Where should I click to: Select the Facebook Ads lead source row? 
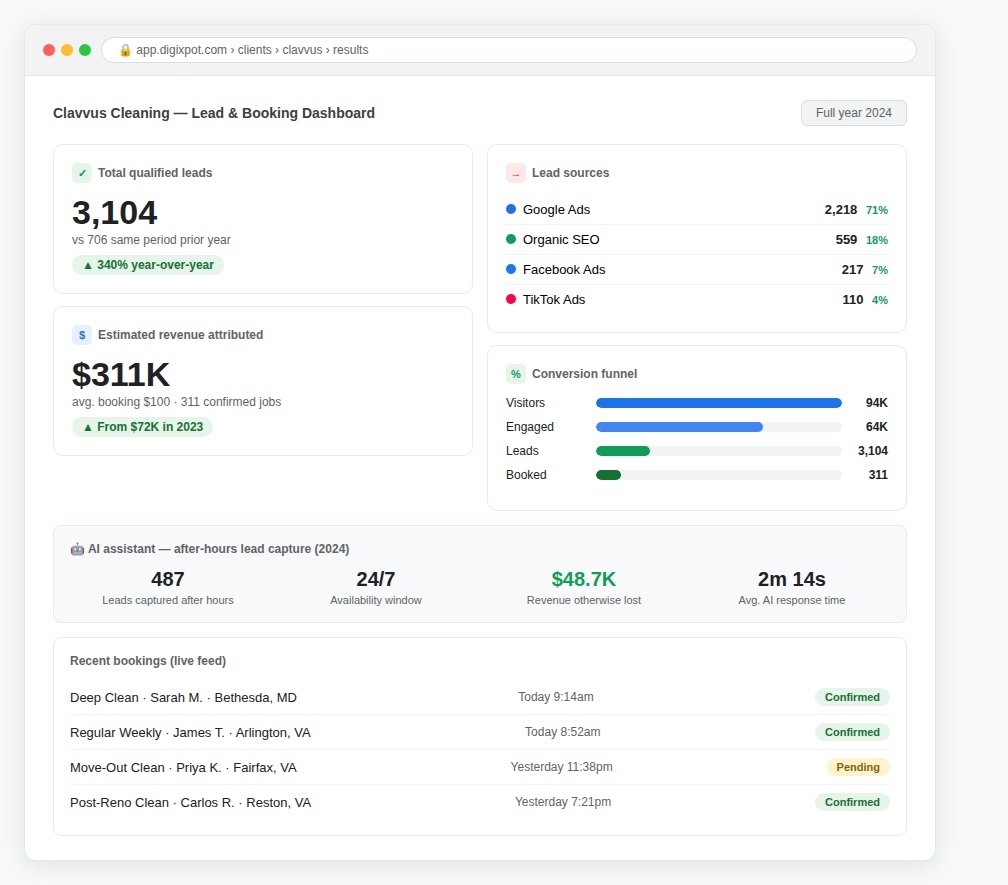point(697,270)
